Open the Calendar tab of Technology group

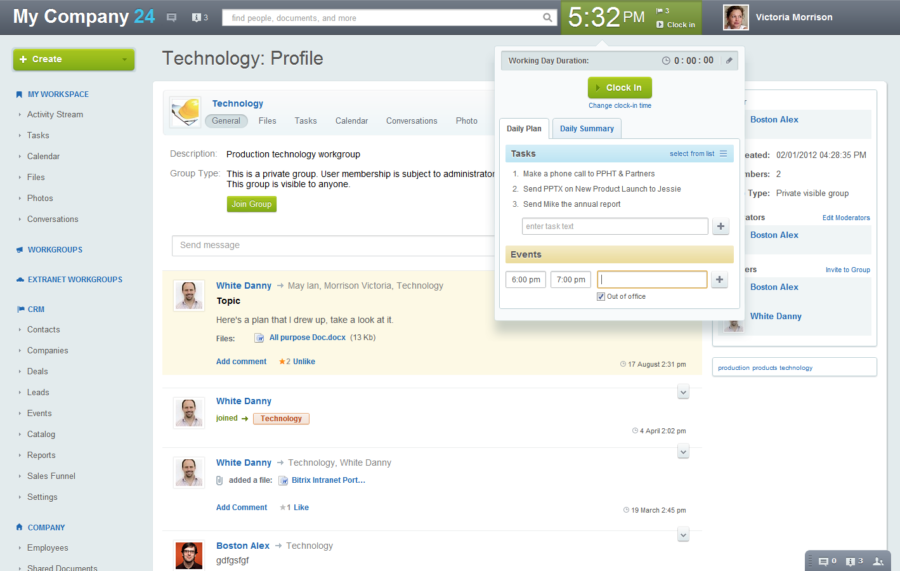pyautogui.click(x=351, y=121)
